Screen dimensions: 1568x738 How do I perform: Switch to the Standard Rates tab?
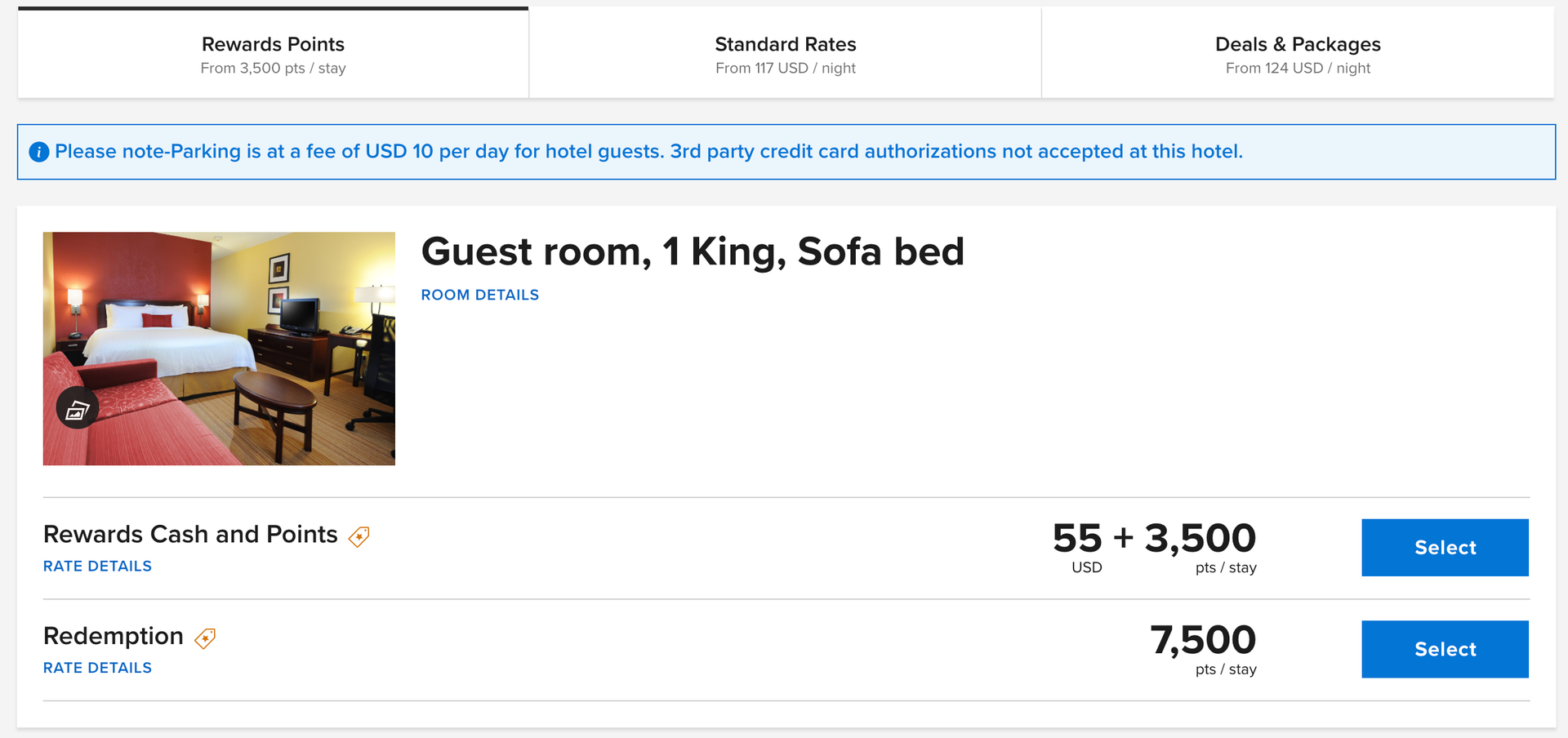784,53
